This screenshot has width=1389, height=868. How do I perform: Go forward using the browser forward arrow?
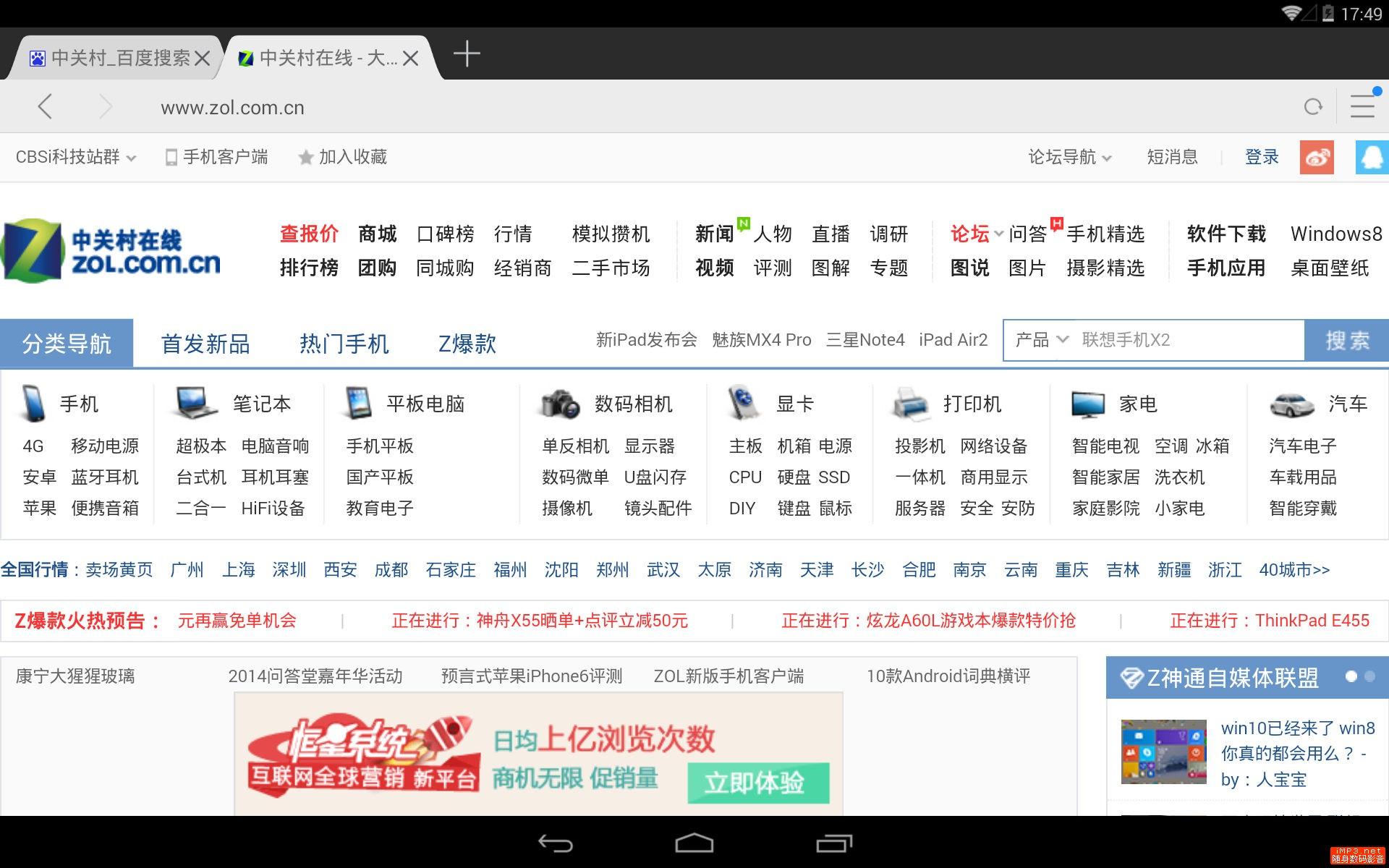106,106
